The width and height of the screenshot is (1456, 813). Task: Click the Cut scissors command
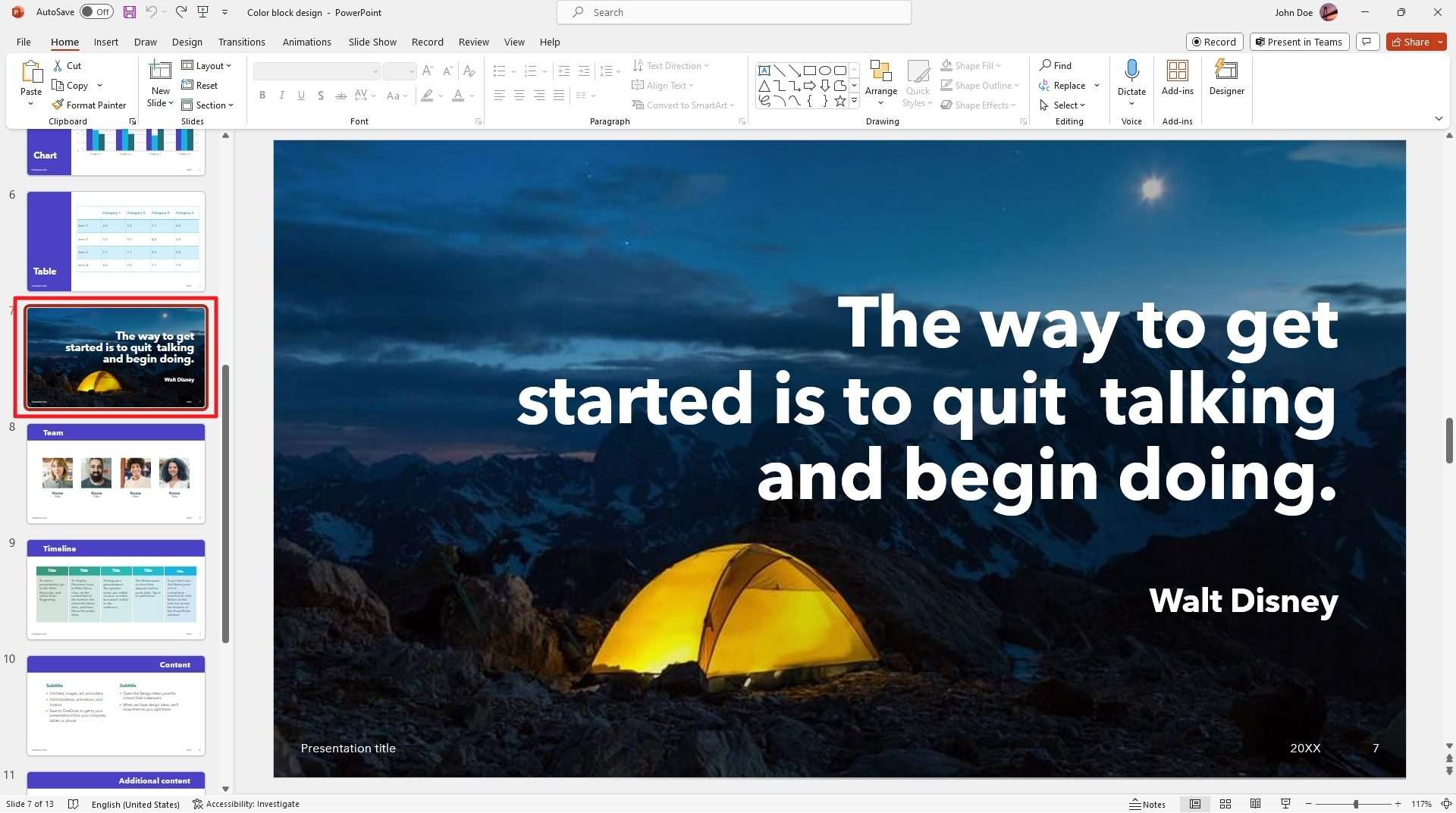pos(67,66)
